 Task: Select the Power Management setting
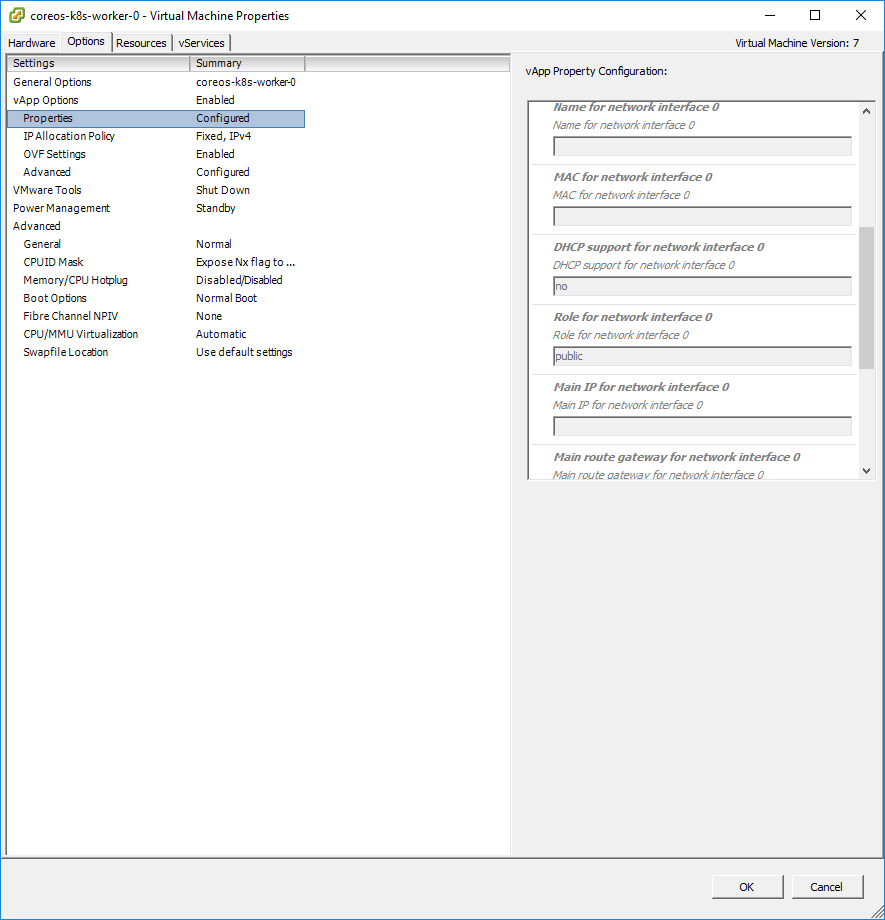pos(59,207)
